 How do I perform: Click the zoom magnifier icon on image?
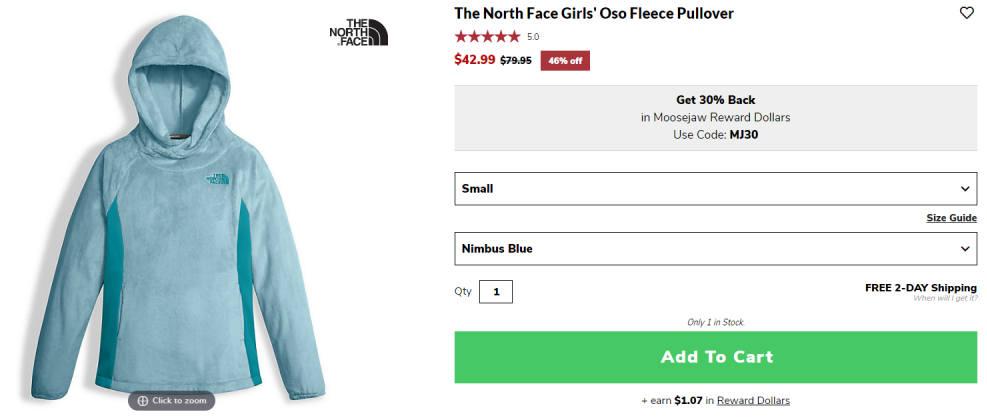[143, 401]
